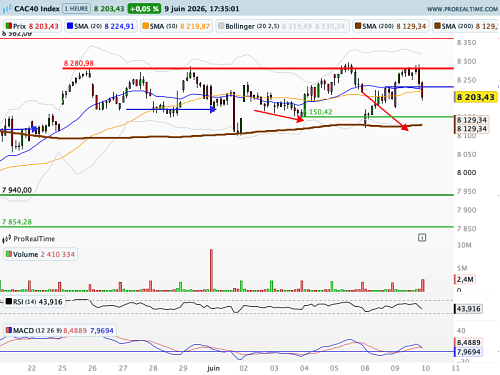
Task: Click the CAC40 Index instrument title
Action: coord(37,9)
